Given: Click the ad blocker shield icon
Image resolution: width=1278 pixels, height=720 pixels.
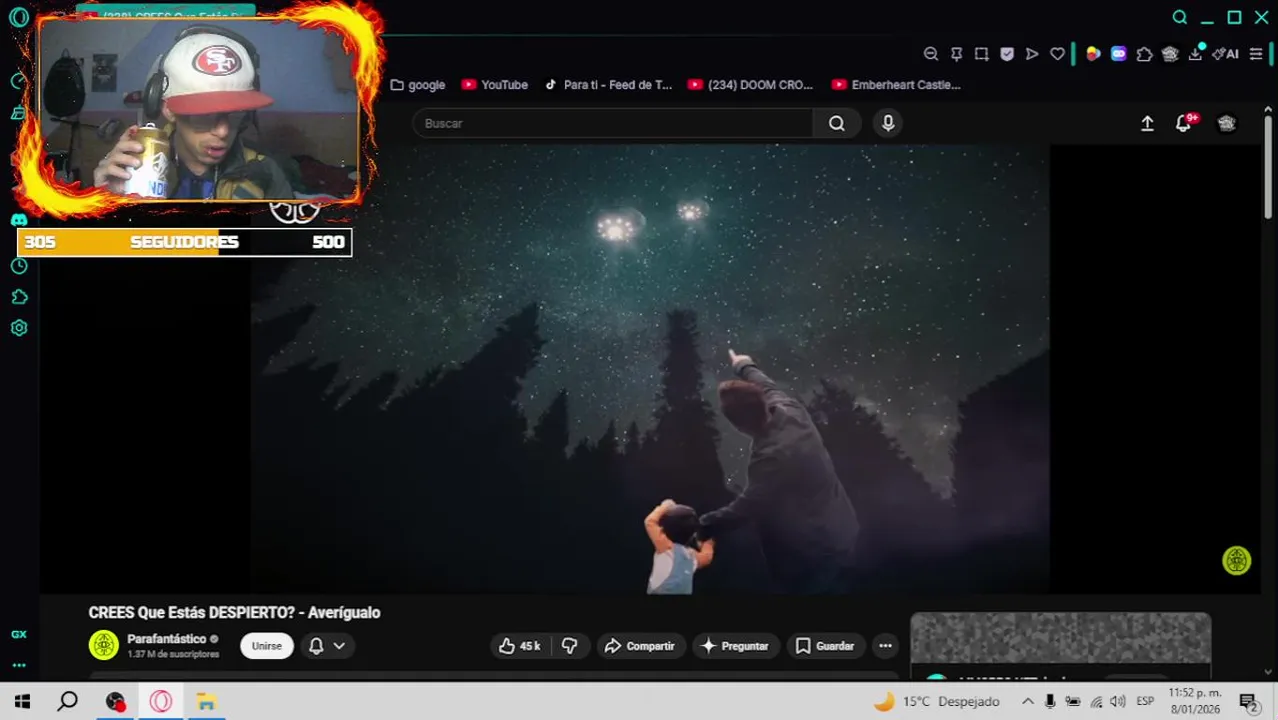Looking at the screenshot, I should point(1007,54).
